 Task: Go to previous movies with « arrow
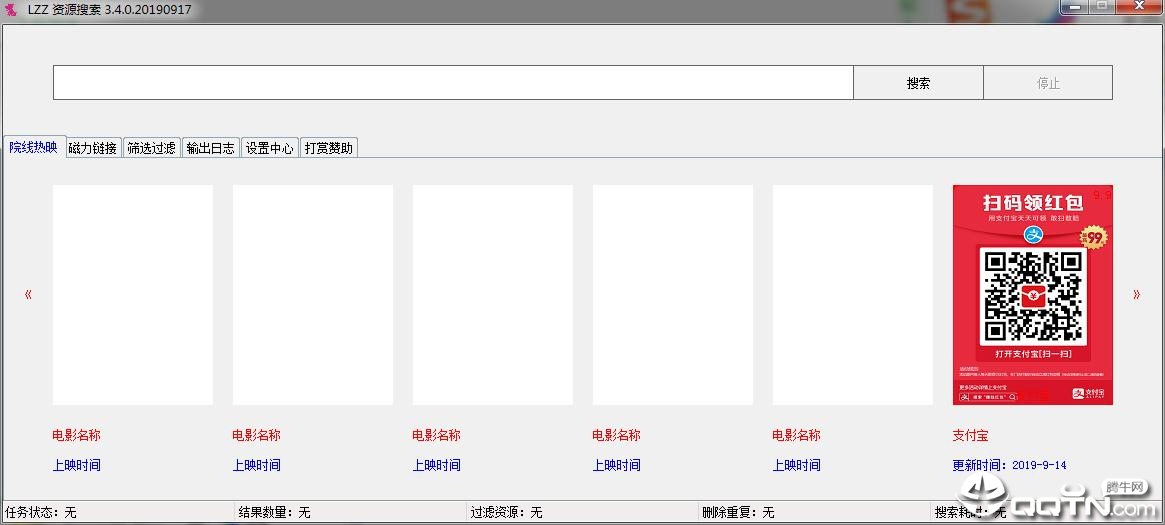pyautogui.click(x=28, y=295)
